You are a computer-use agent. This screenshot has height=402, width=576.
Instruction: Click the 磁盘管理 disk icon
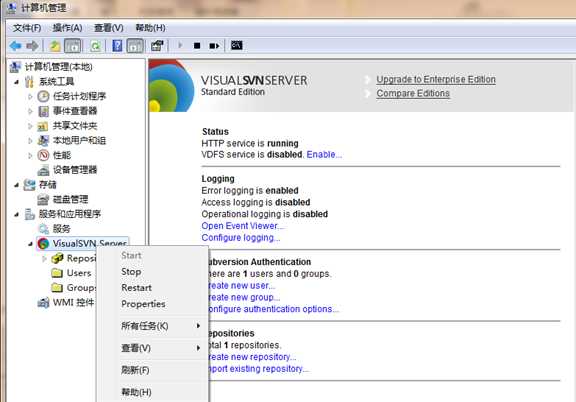43,200
